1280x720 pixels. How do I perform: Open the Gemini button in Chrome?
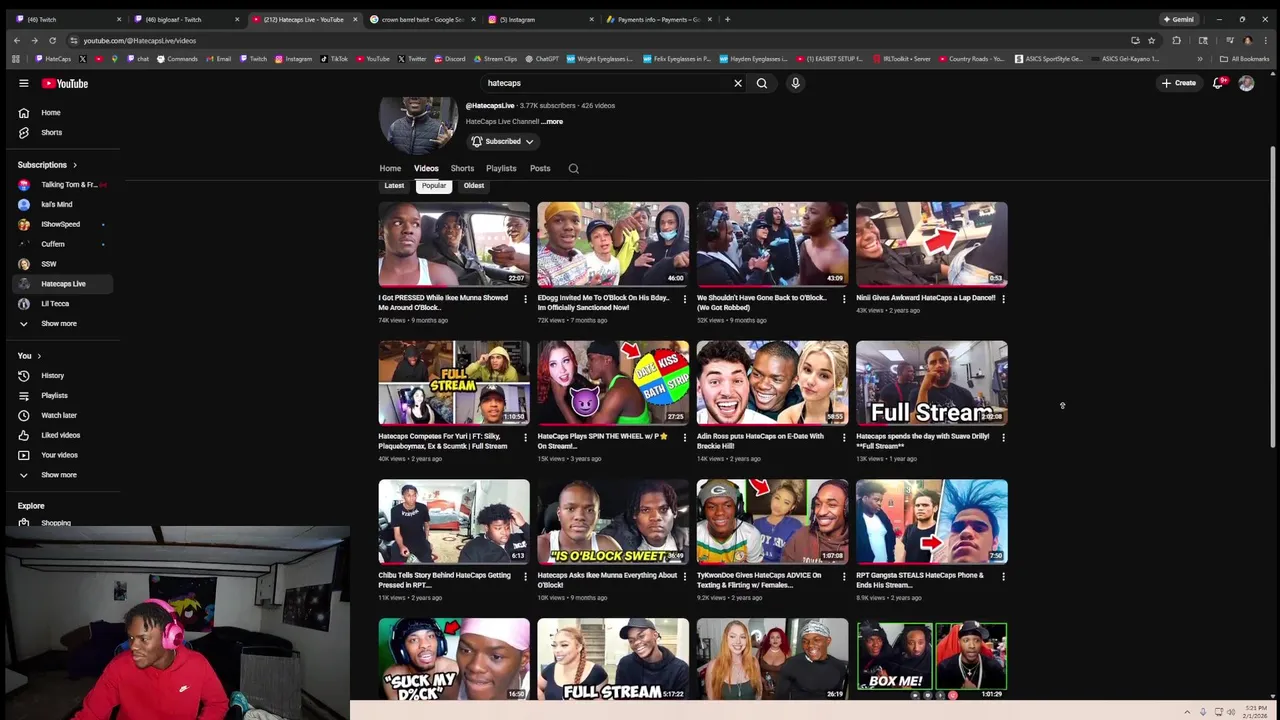pyautogui.click(x=1178, y=19)
